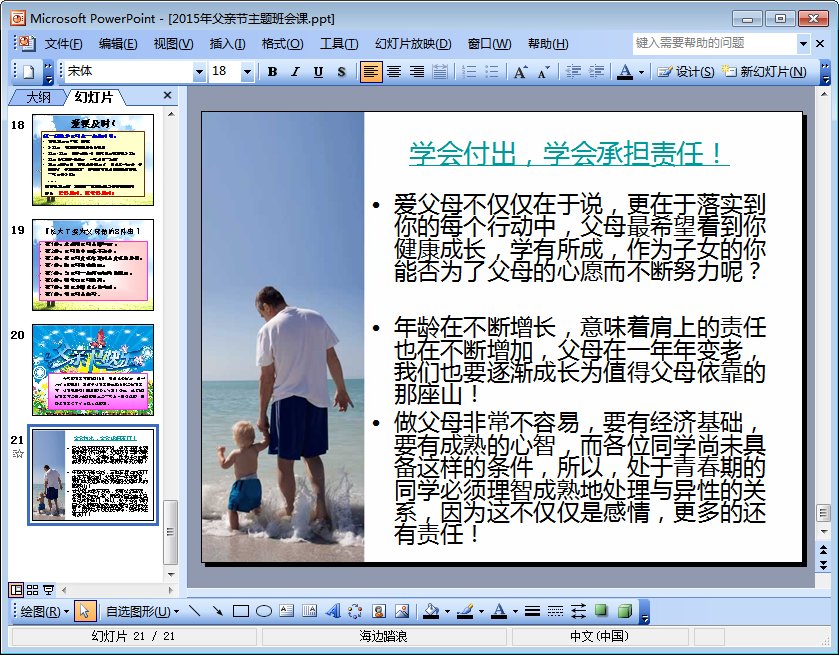Insert WordArt

333,611
